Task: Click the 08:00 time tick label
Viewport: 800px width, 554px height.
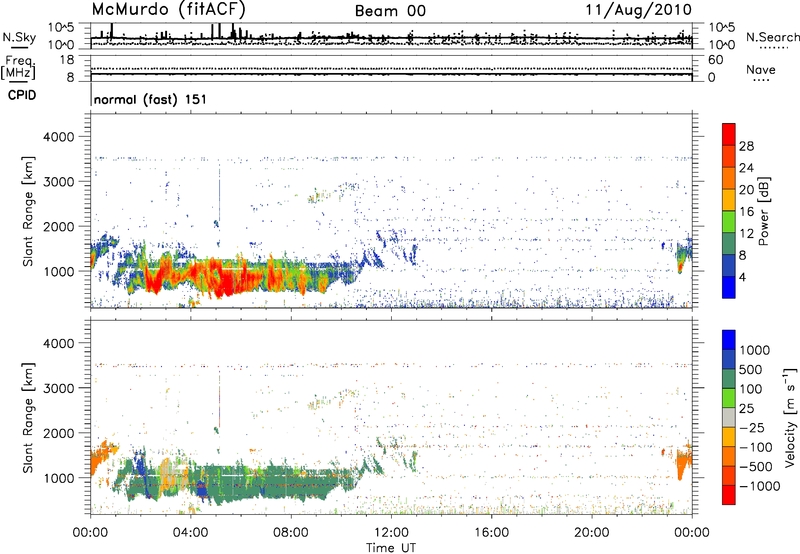Action: click(x=291, y=533)
